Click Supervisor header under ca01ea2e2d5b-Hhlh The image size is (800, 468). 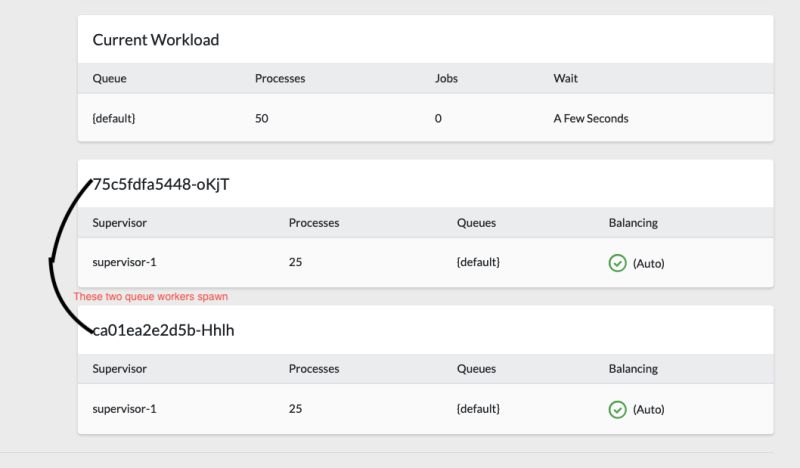click(x=119, y=369)
